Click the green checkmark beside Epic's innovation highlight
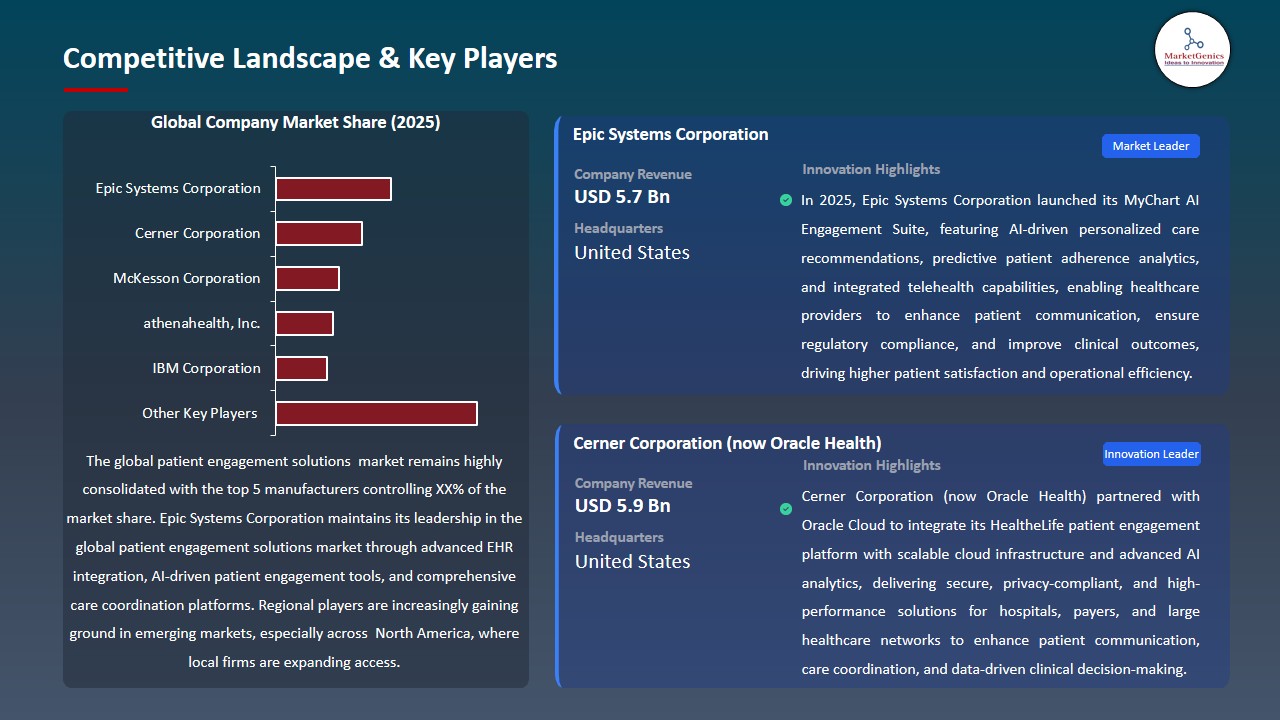The width and height of the screenshot is (1280, 720). [x=786, y=200]
